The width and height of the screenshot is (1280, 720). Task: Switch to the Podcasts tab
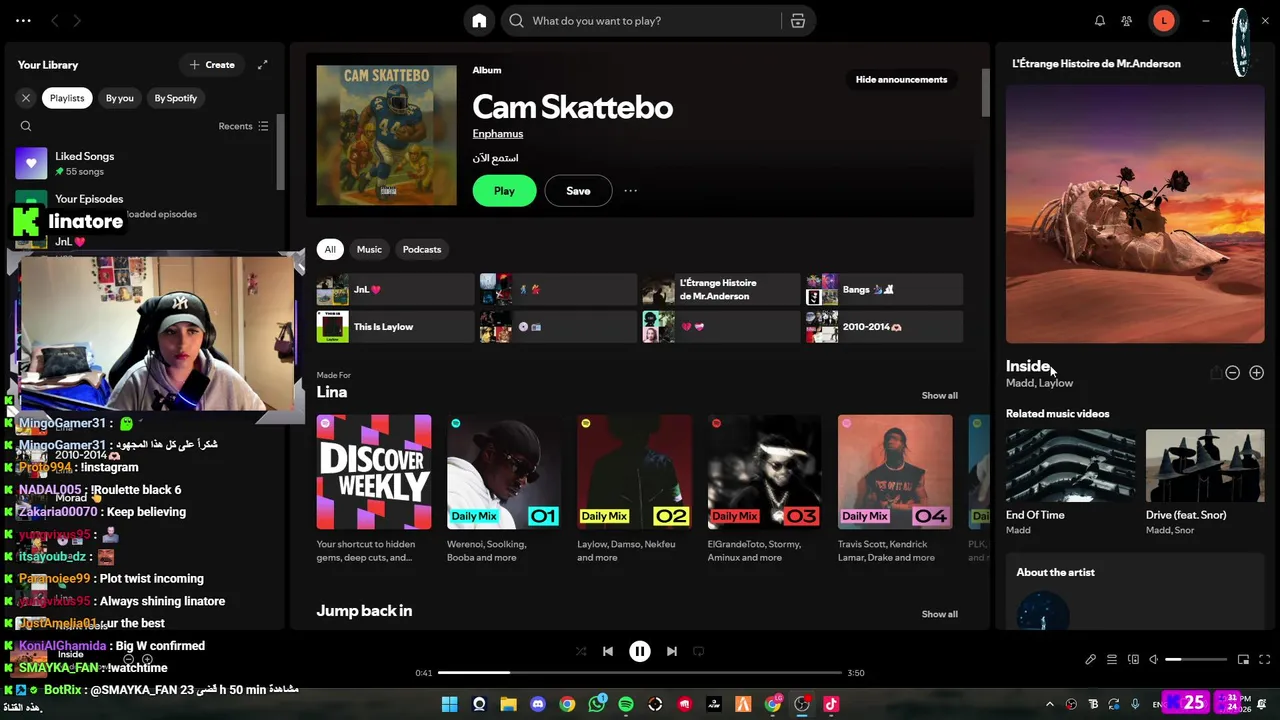[422, 249]
